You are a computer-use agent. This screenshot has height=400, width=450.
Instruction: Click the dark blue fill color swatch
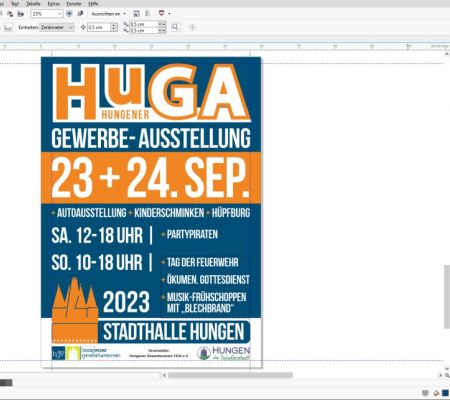[x=445, y=393]
